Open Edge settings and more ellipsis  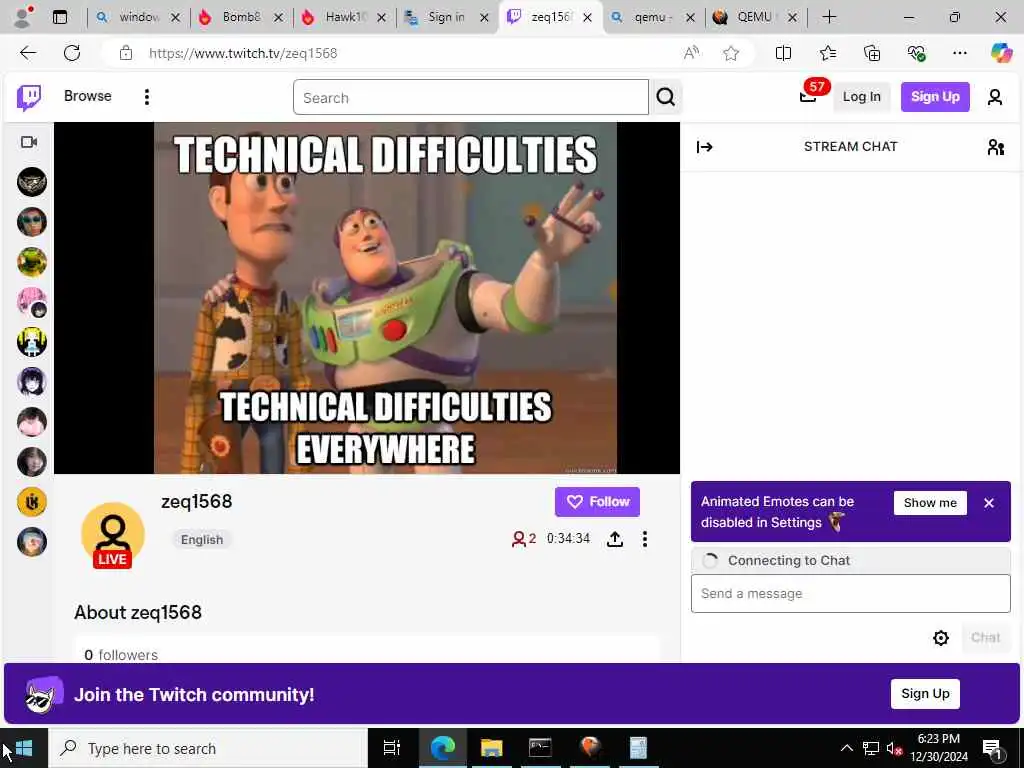pos(959,54)
